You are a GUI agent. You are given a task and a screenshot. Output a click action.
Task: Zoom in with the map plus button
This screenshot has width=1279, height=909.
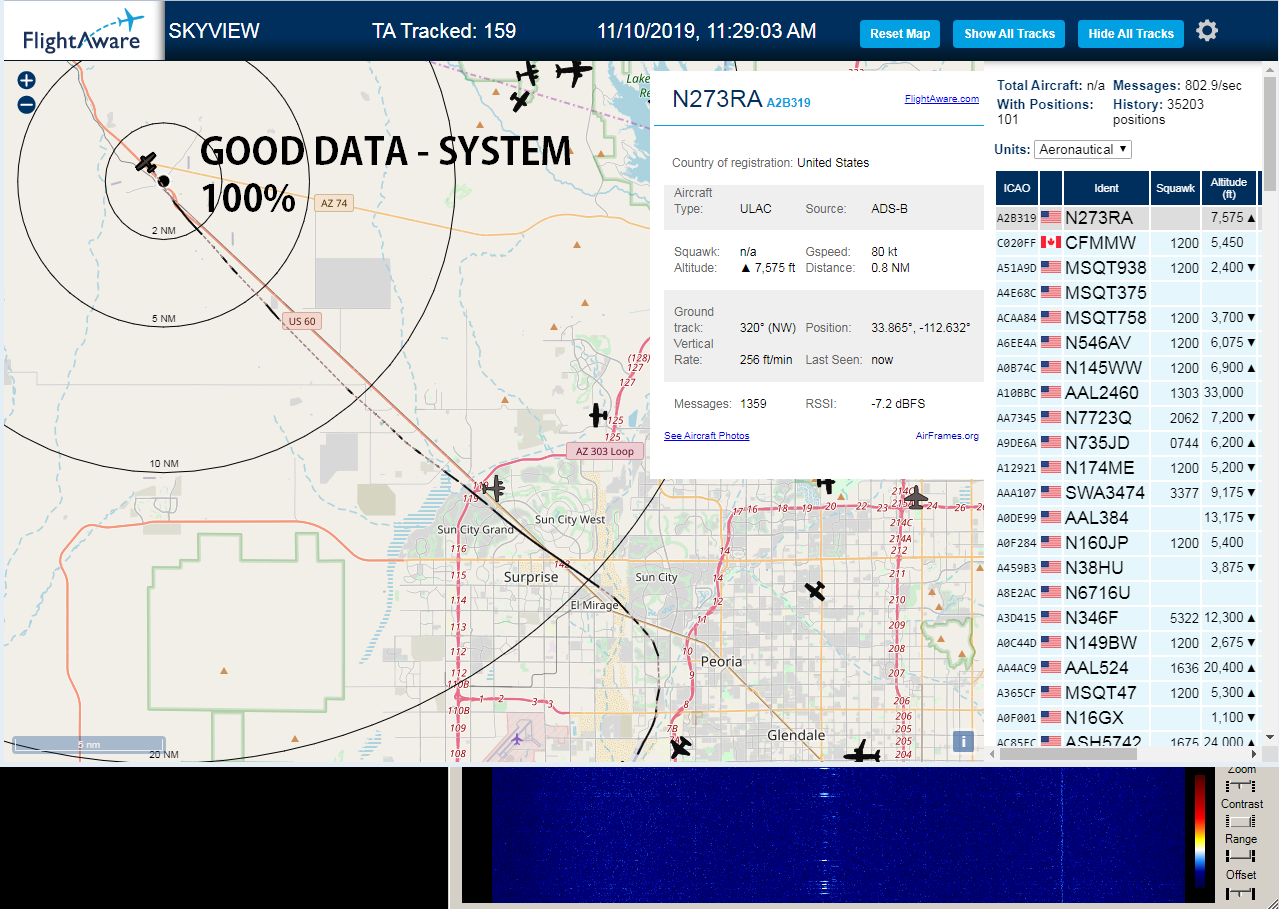point(27,81)
